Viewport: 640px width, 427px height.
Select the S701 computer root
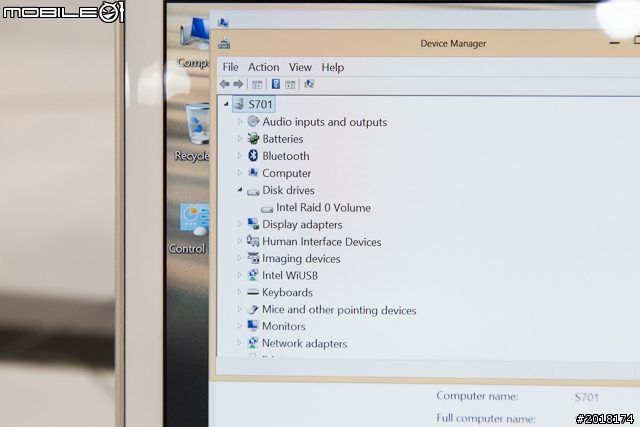coord(254,105)
